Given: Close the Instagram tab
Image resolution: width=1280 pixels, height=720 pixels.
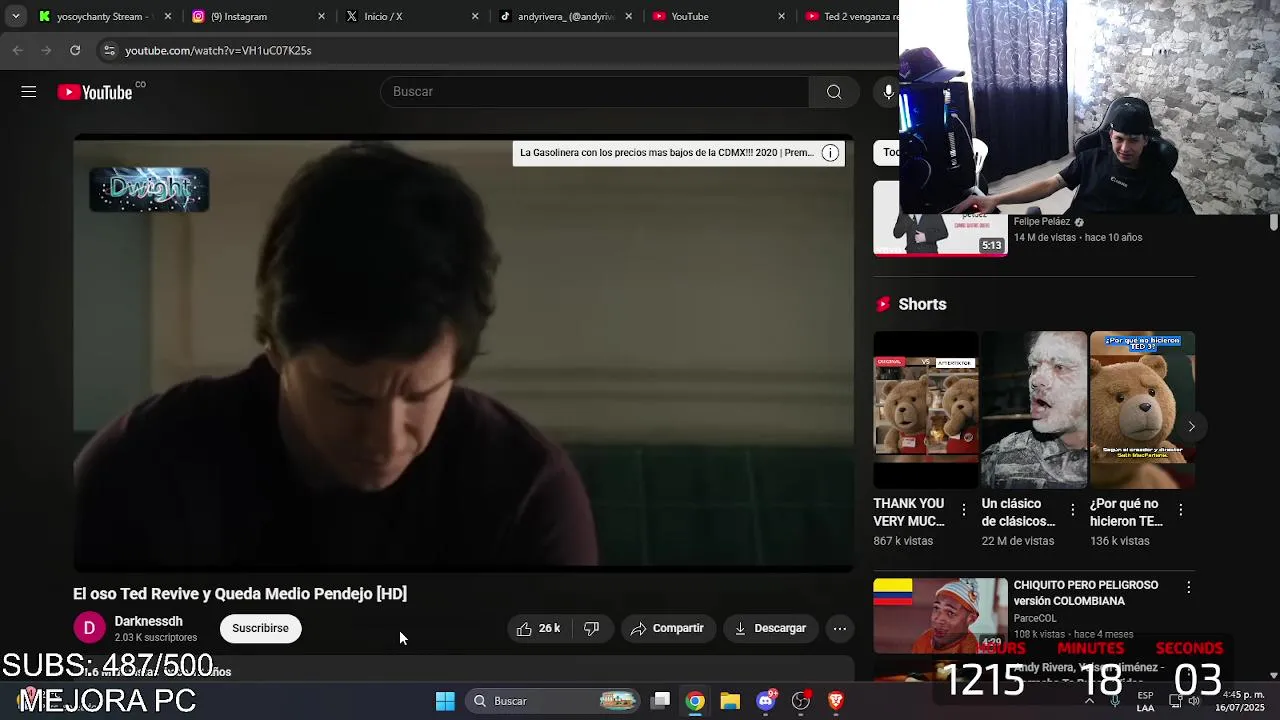Looking at the screenshot, I should 321,16.
